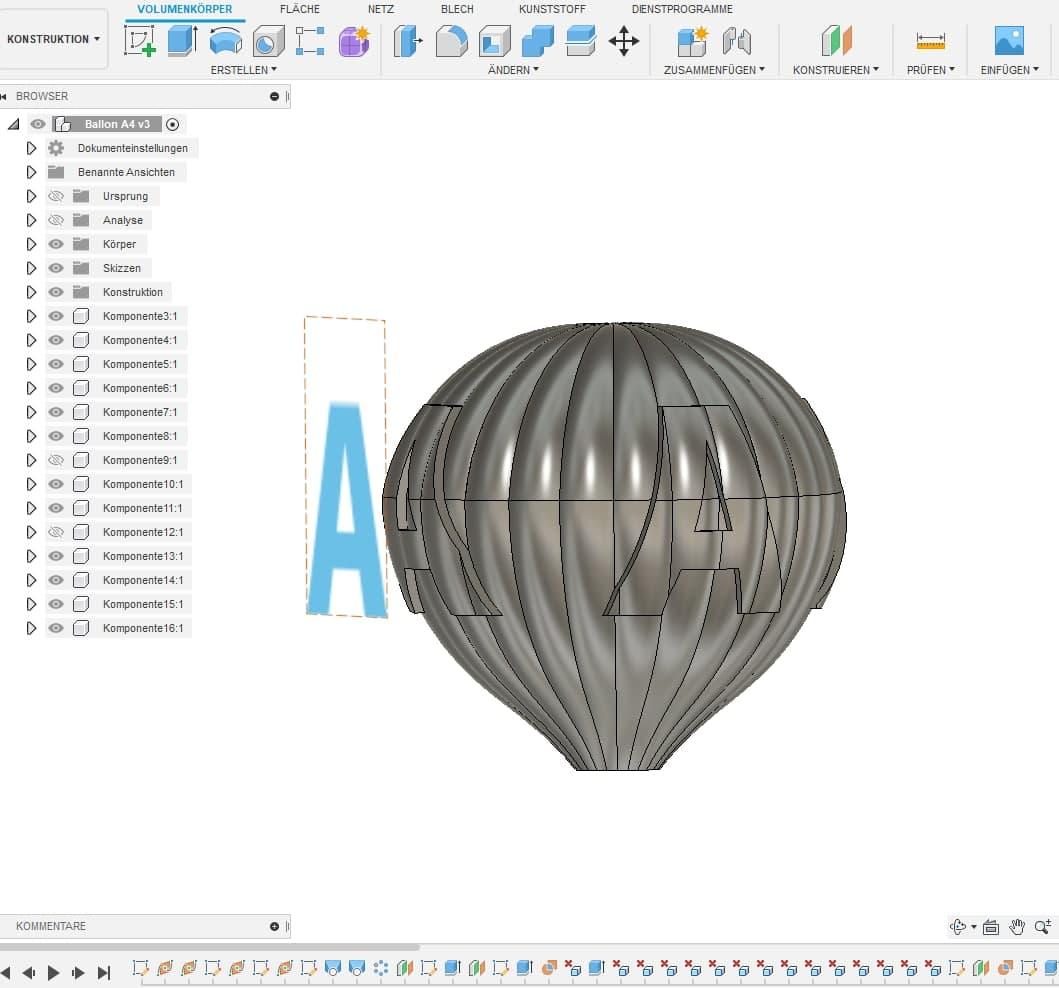Image resolution: width=1059 pixels, height=988 pixels.
Task: Expand Komponente10:1 tree node
Action: [31, 484]
